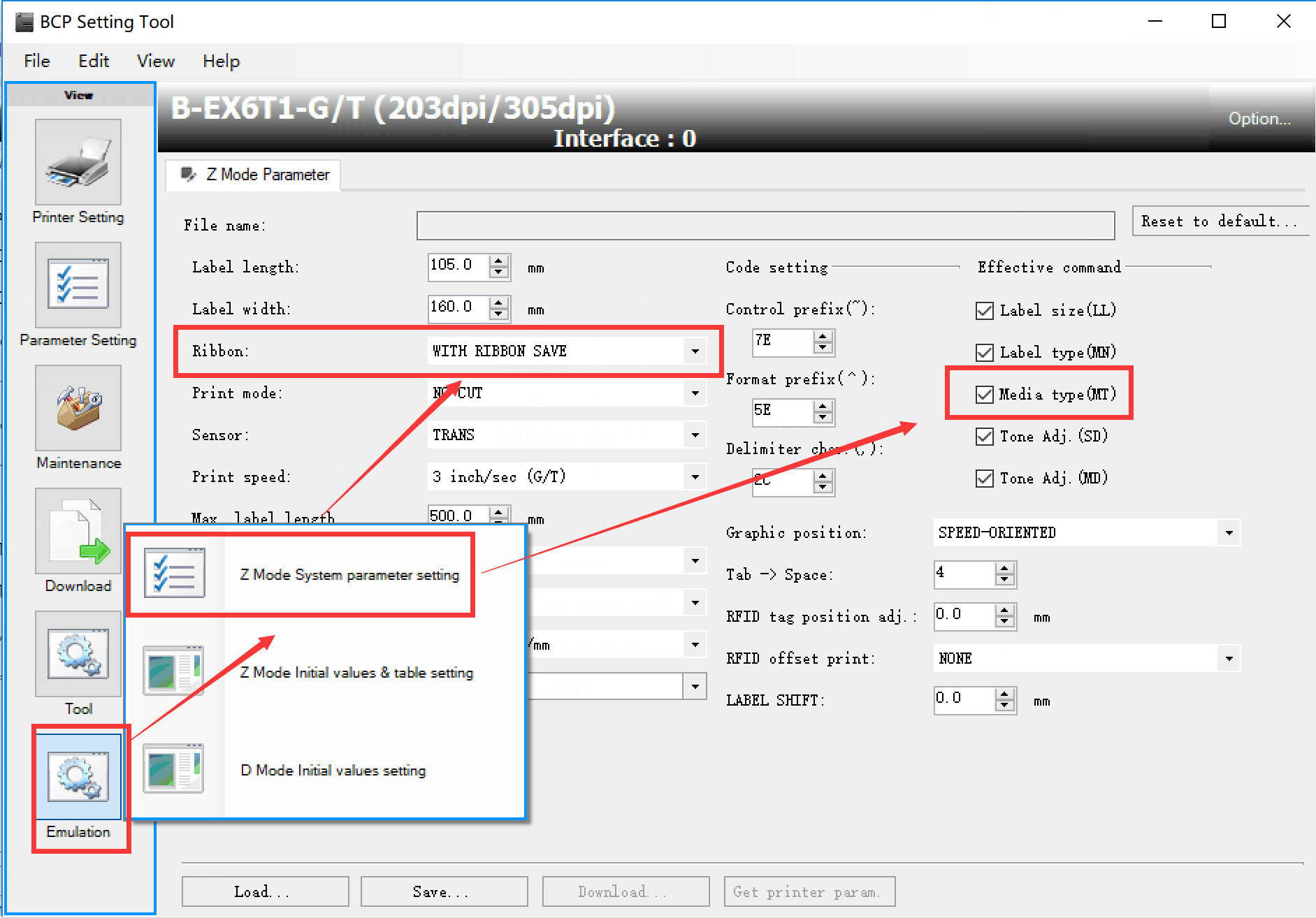The height and width of the screenshot is (918, 1316).
Task: Open the Maintenance toolbox icon
Action: pyautogui.click(x=78, y=408)
